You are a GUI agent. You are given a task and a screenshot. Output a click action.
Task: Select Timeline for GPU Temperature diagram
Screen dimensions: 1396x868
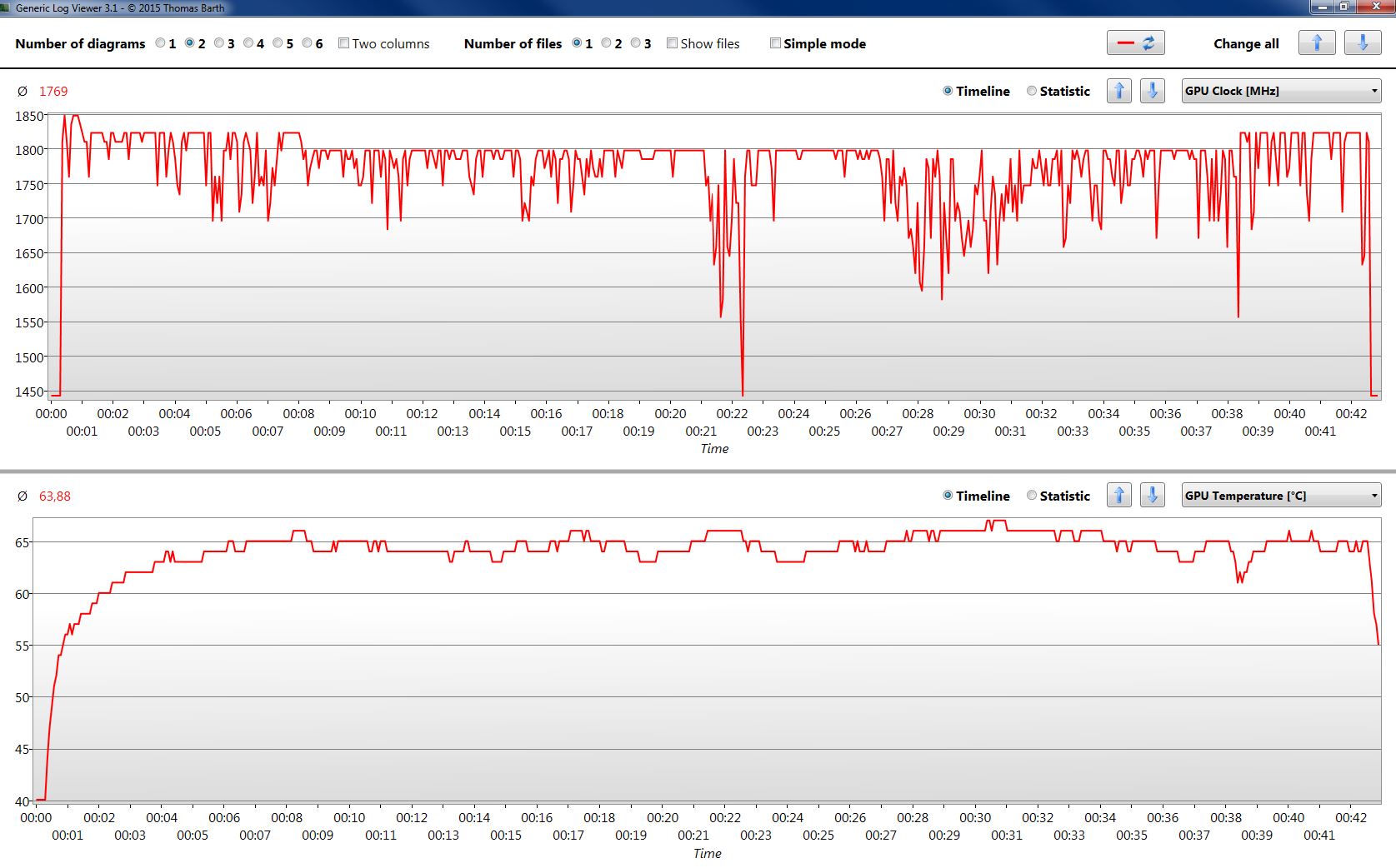[948, 496]
